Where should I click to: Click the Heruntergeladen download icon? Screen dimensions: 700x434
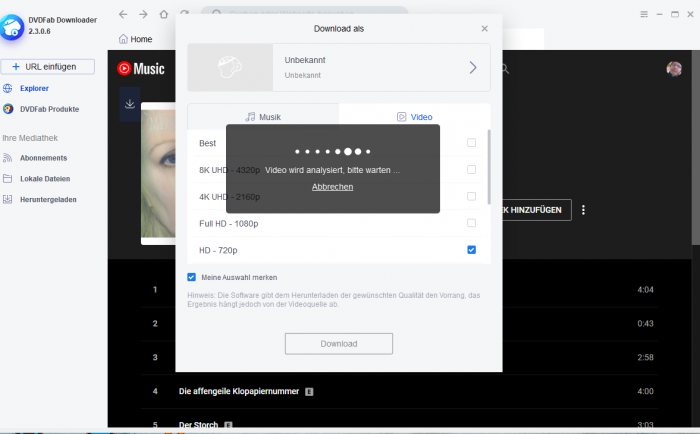pos(8,199)
